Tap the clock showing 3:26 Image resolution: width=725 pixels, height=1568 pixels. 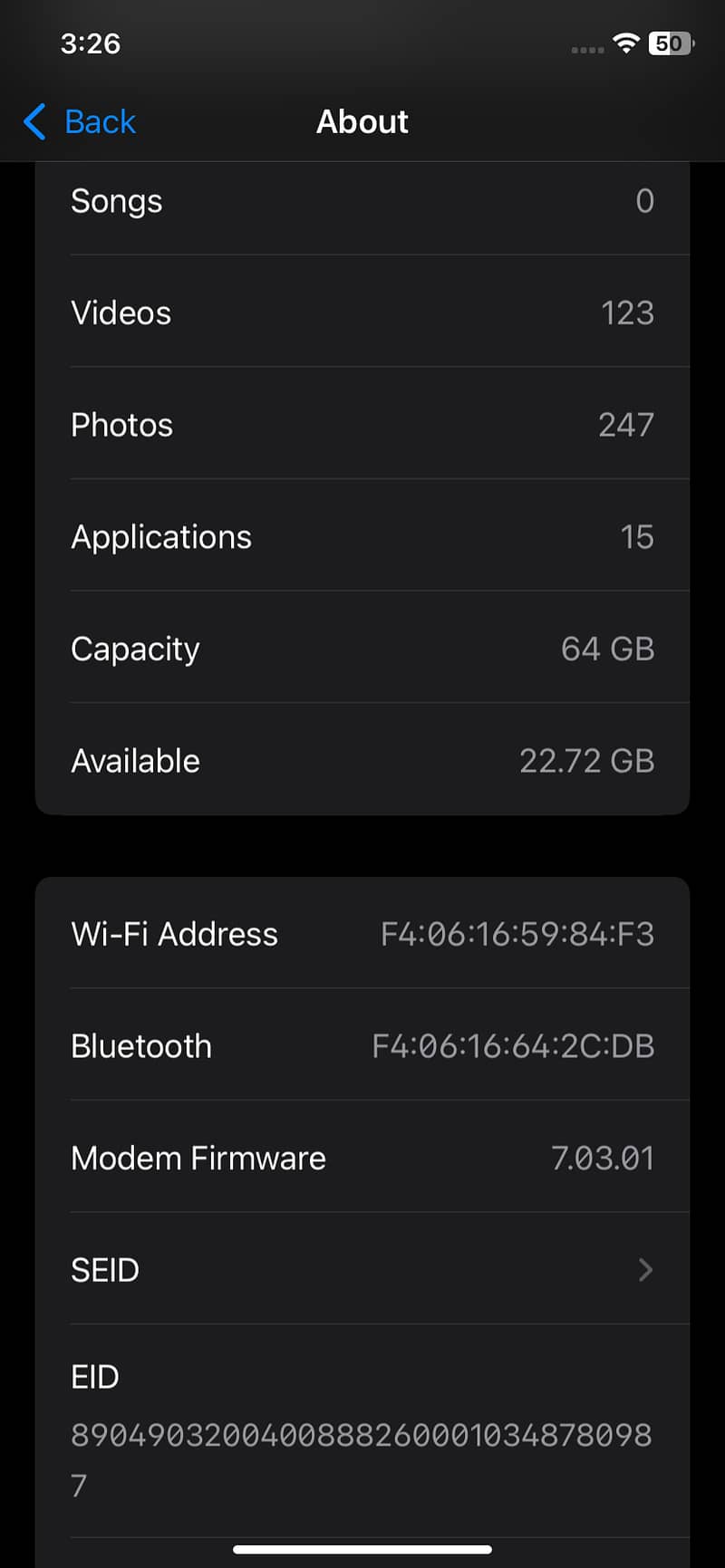91,43
